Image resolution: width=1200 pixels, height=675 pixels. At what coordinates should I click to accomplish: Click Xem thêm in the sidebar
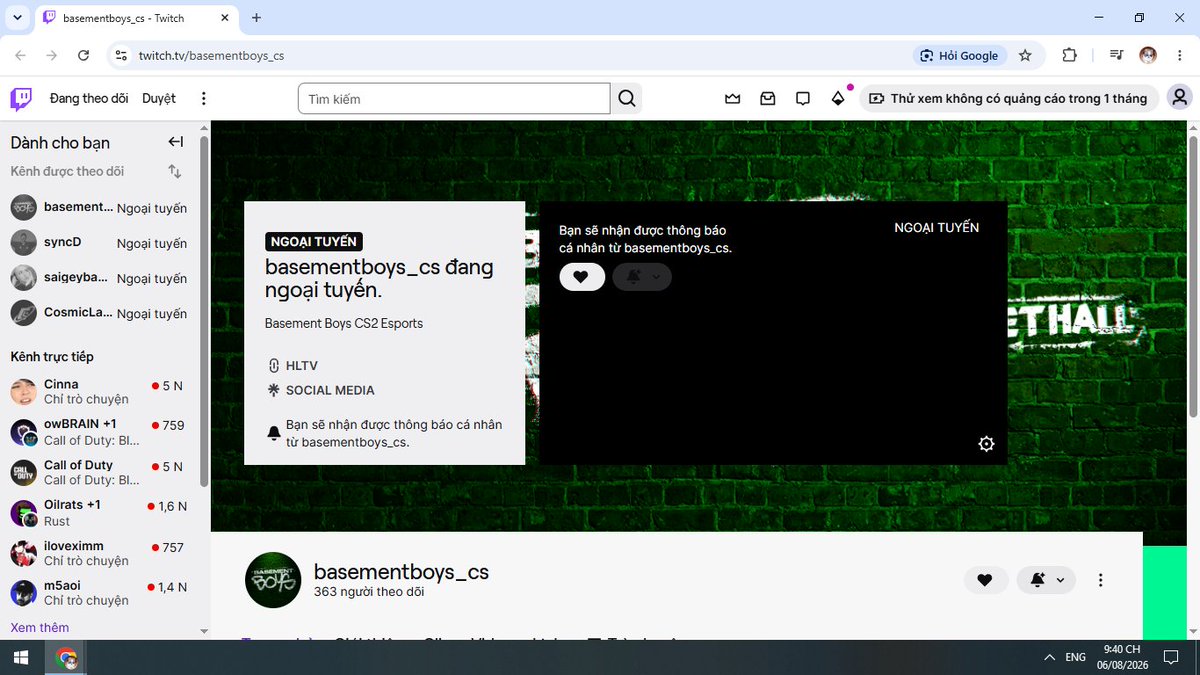pos(40,627)
